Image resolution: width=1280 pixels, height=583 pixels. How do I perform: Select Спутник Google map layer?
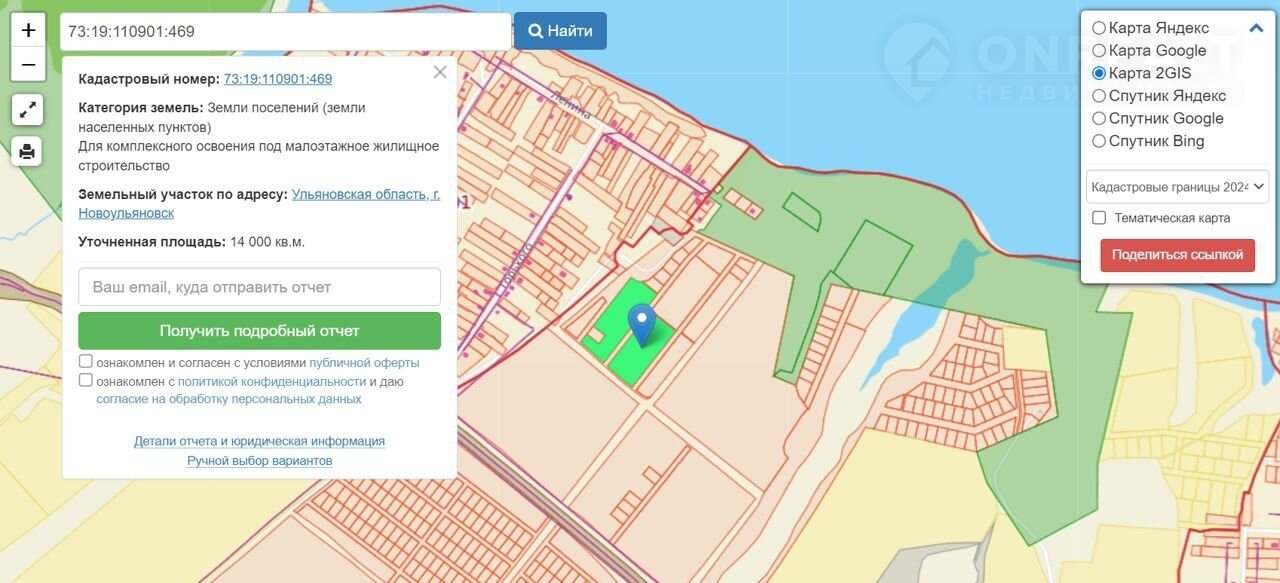(1099, 119)
